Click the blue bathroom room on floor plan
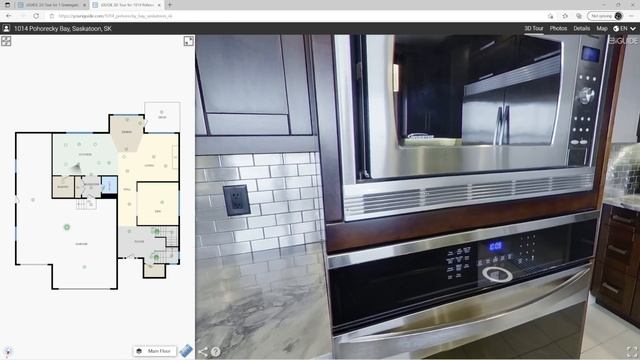The image size is (640, 360). point(109,185)
